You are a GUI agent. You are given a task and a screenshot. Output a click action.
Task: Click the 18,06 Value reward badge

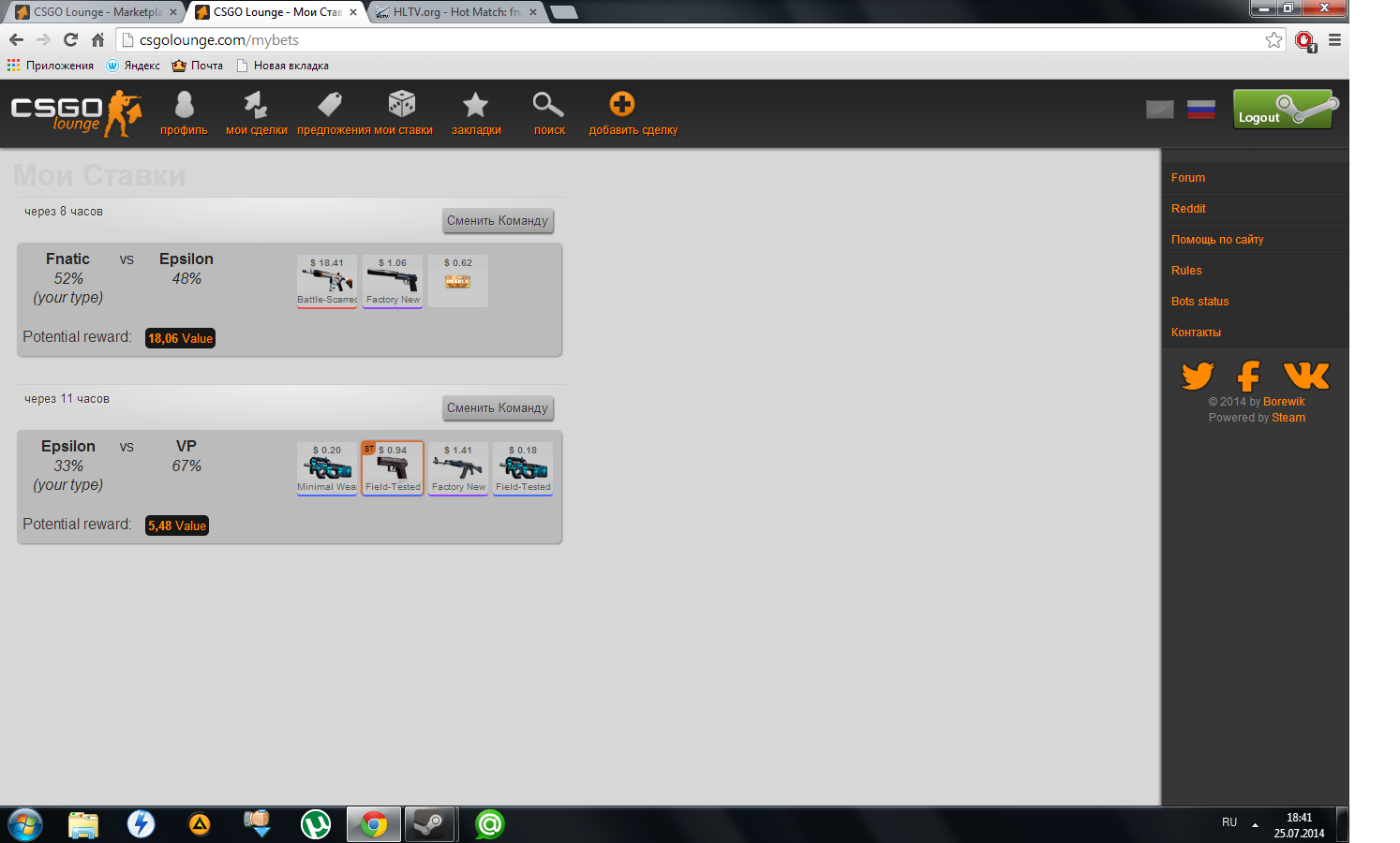coord(180,338)
